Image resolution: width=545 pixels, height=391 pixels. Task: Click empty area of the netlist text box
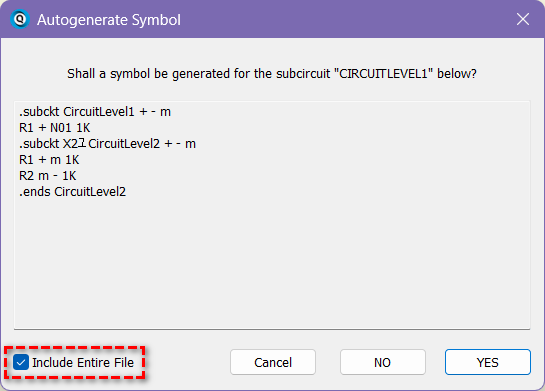272,264
